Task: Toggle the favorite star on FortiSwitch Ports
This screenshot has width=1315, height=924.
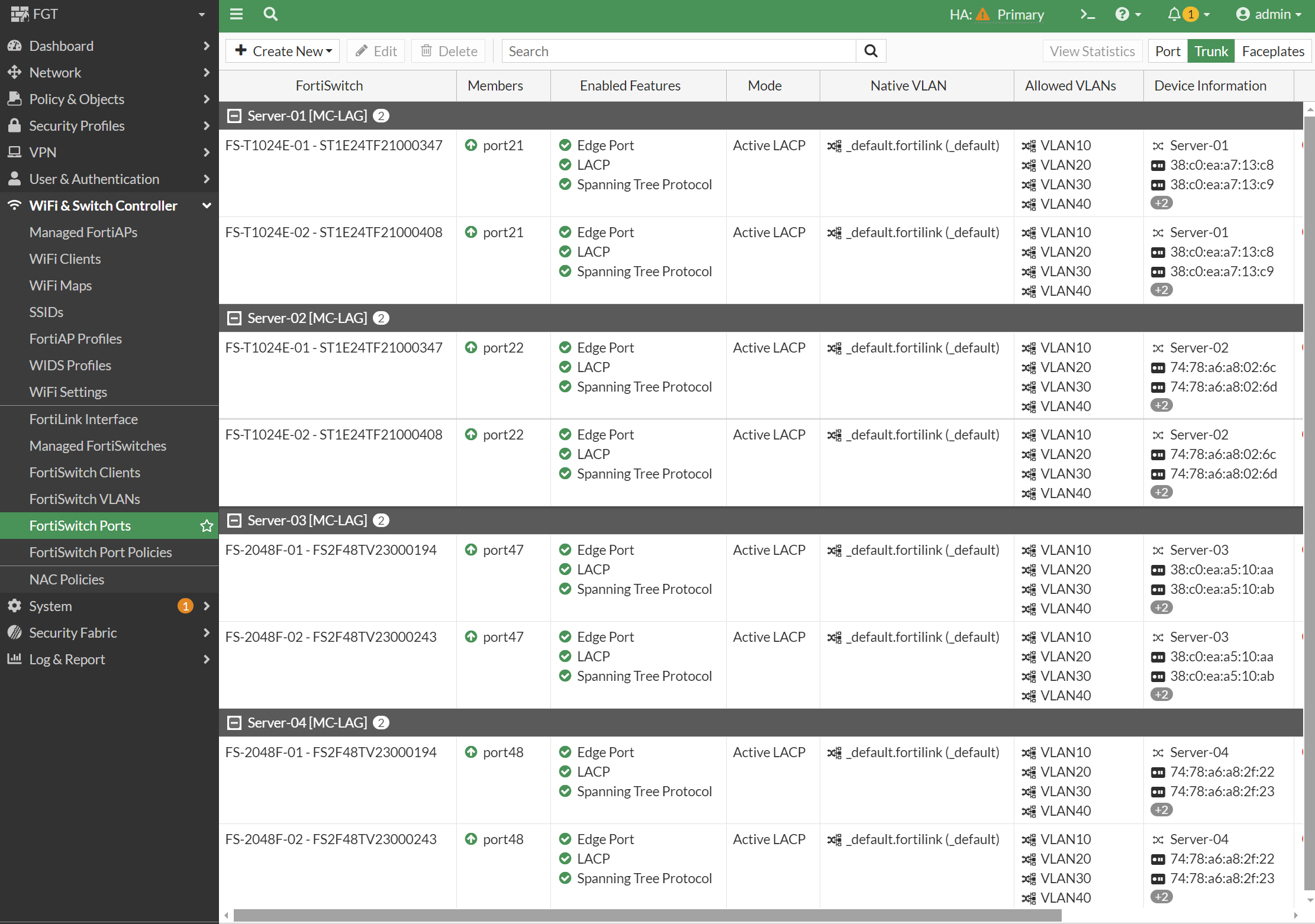Action: [206, 525]
